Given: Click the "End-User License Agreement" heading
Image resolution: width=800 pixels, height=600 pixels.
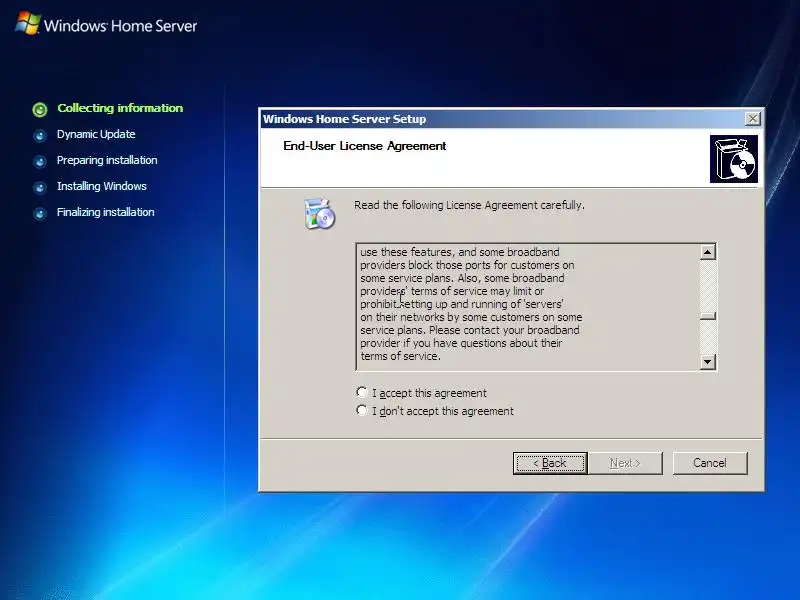Looking at the screenshot, I should click(x=364, y=146).
